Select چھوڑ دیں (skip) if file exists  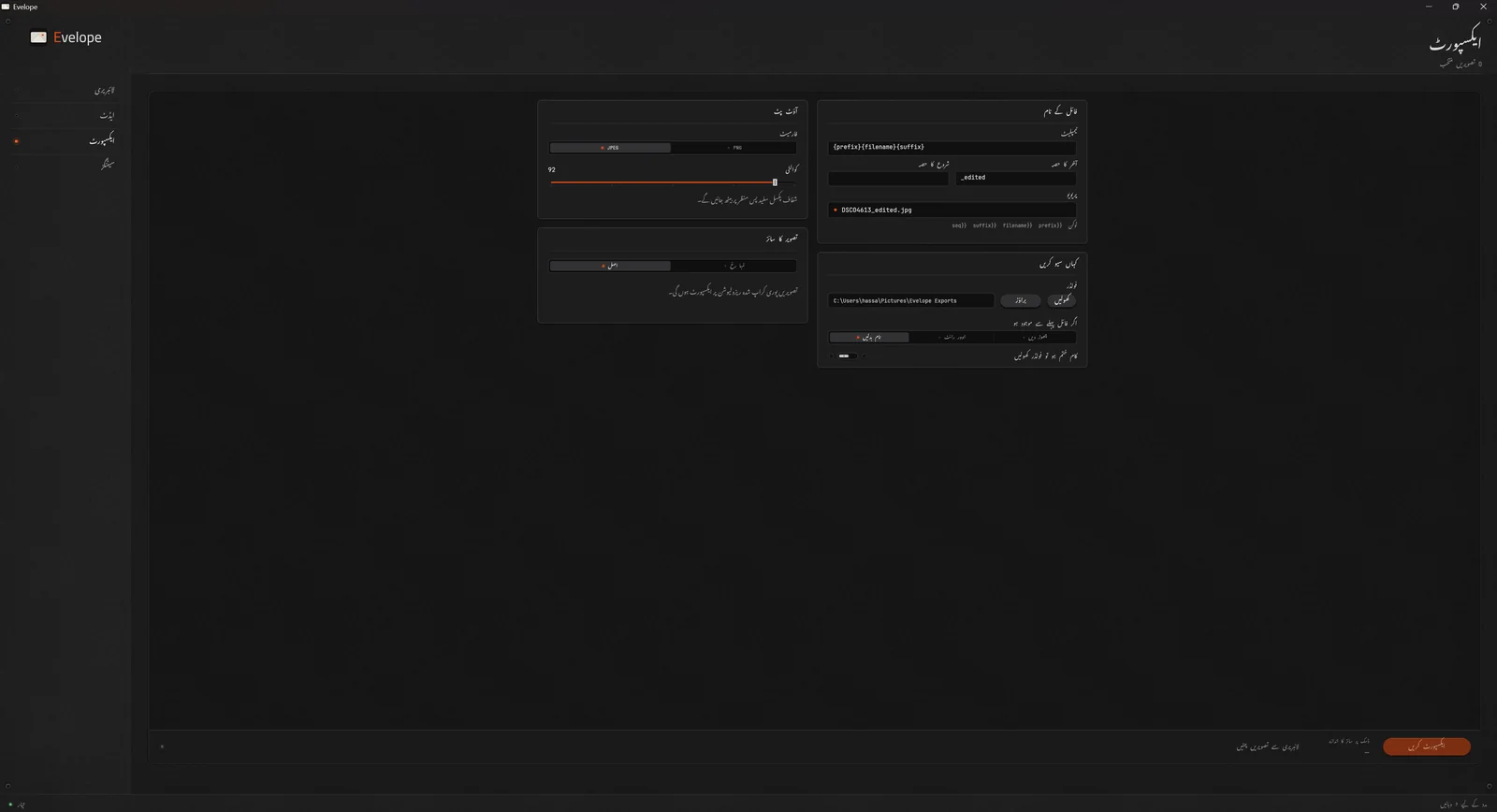click(x=1035, y=337)
